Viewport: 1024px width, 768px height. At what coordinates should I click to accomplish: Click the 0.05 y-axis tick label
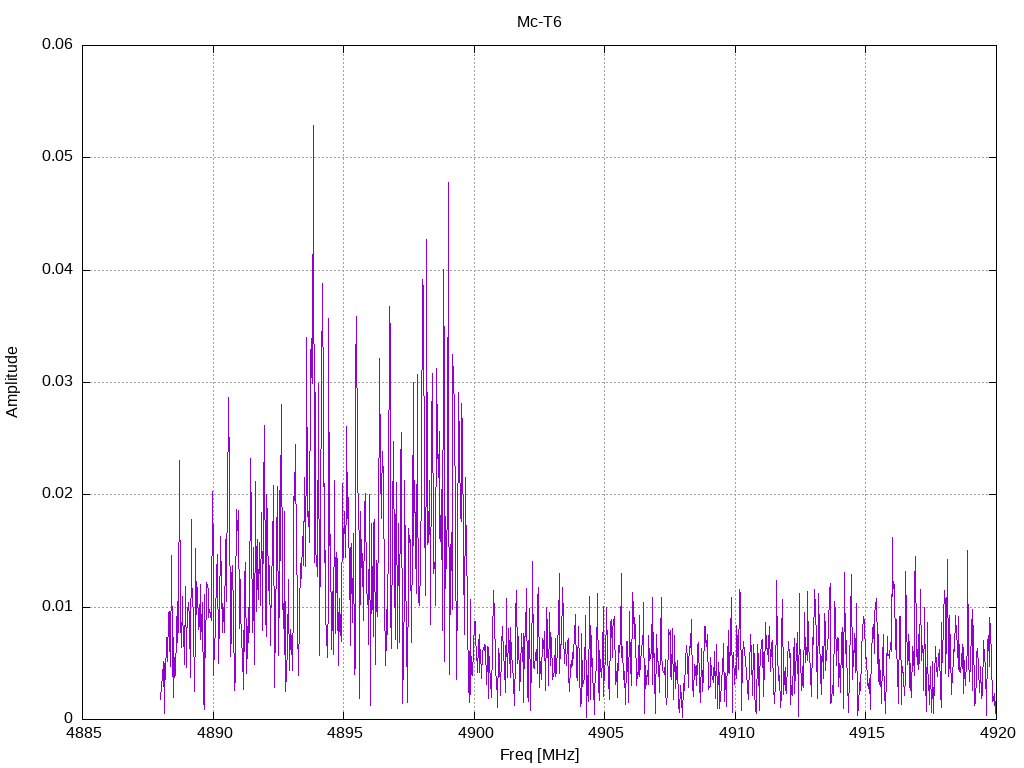pyautogui.click(x=57, y=157)
